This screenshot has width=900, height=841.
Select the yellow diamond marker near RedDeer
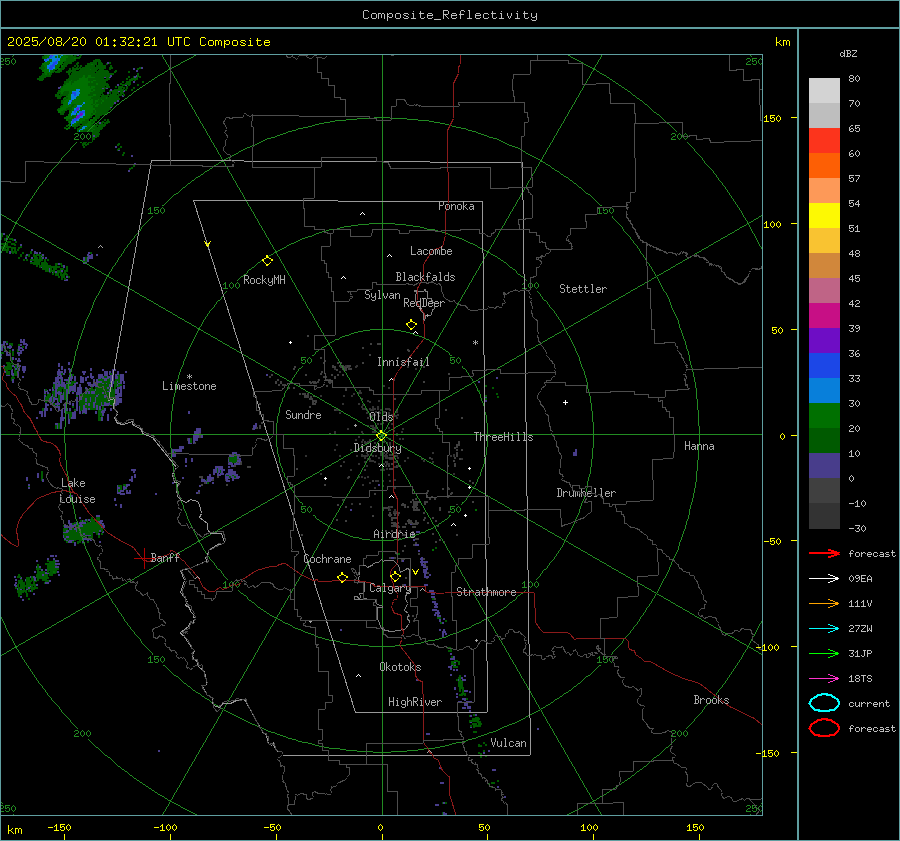411,325
